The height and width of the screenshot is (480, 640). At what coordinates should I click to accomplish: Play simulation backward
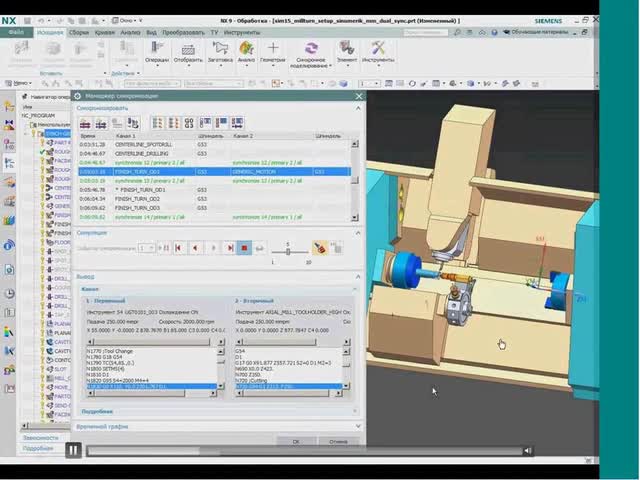pyautogui.click(x=196, y=248)
